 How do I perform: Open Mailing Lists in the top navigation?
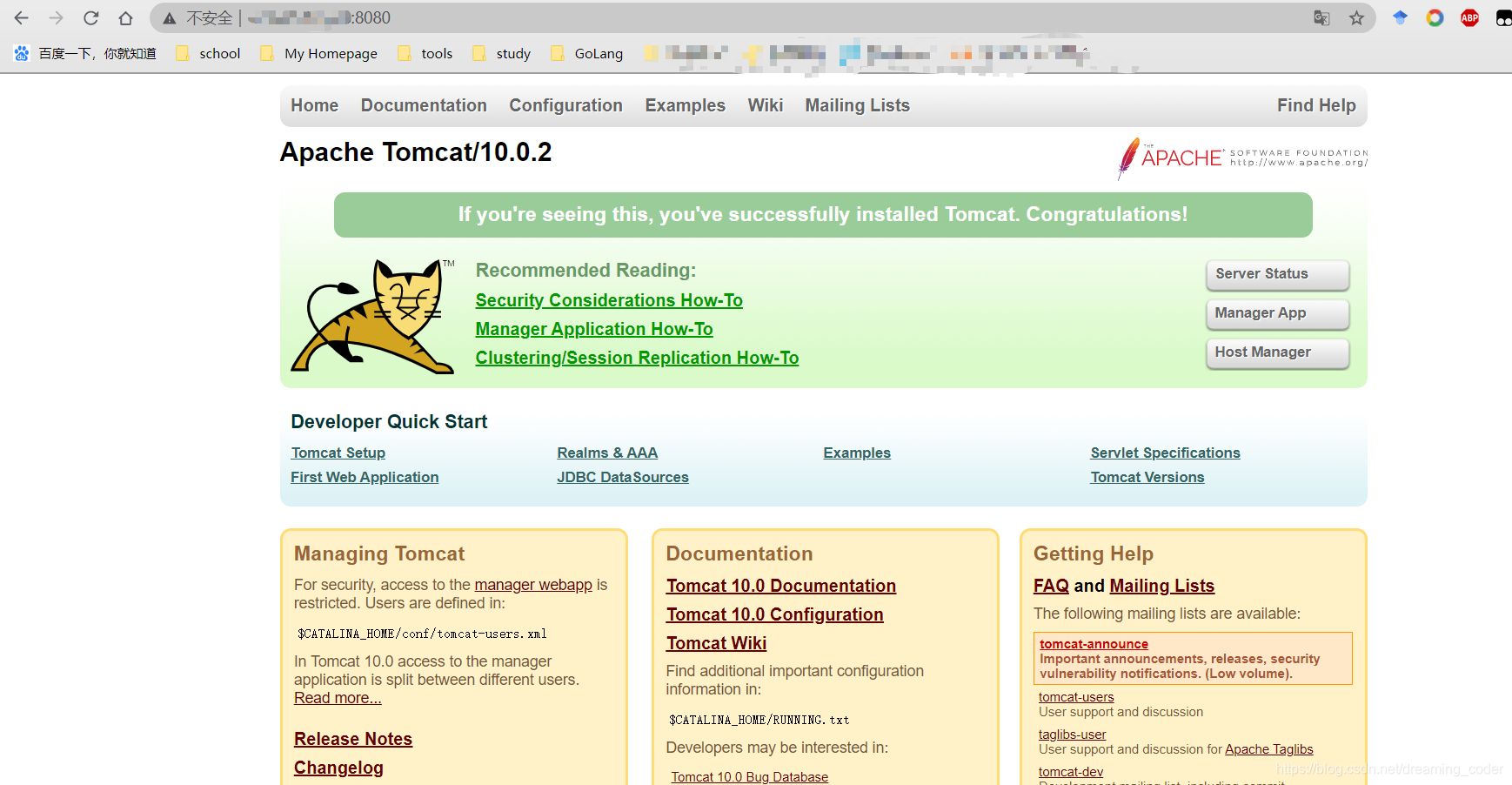(857, 105)
